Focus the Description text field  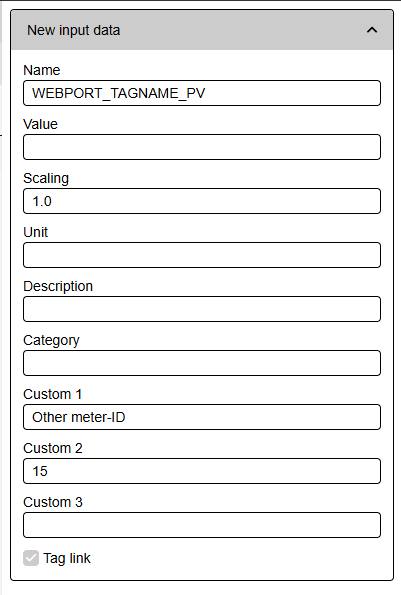[x=202, y=309]
